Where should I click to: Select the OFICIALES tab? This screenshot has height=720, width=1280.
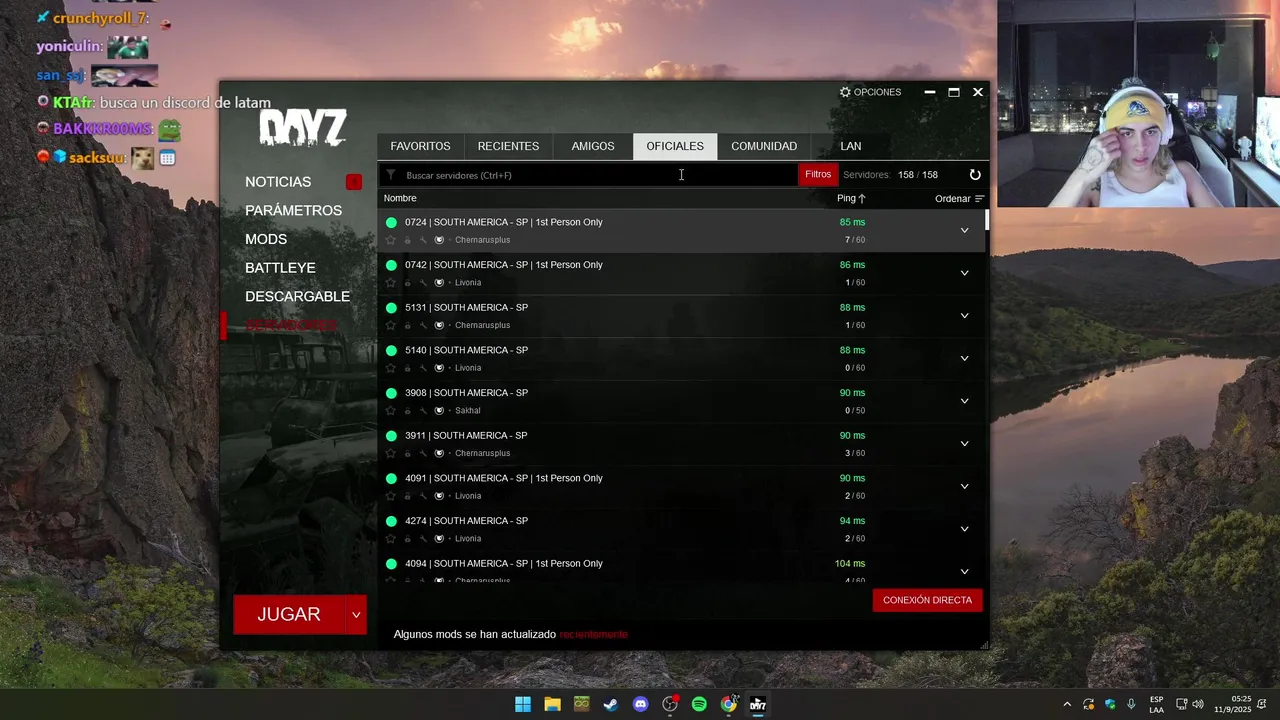tap(675, 146)
